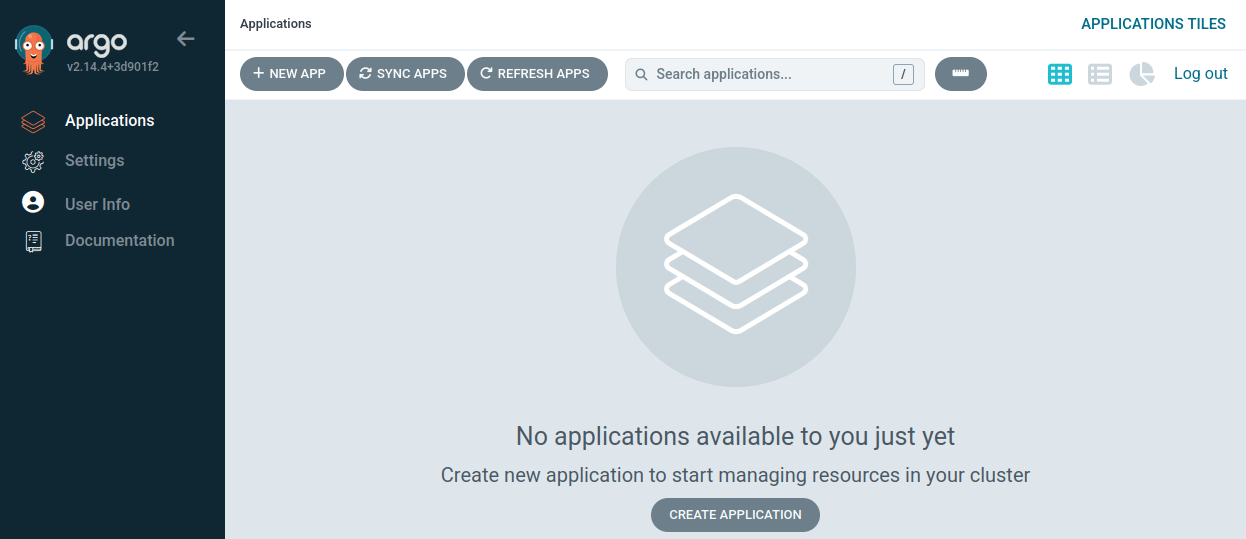The image size is (1246, 539).
Task: Click the APPLICATIONS TILES header text
Action: (1153, 24)
